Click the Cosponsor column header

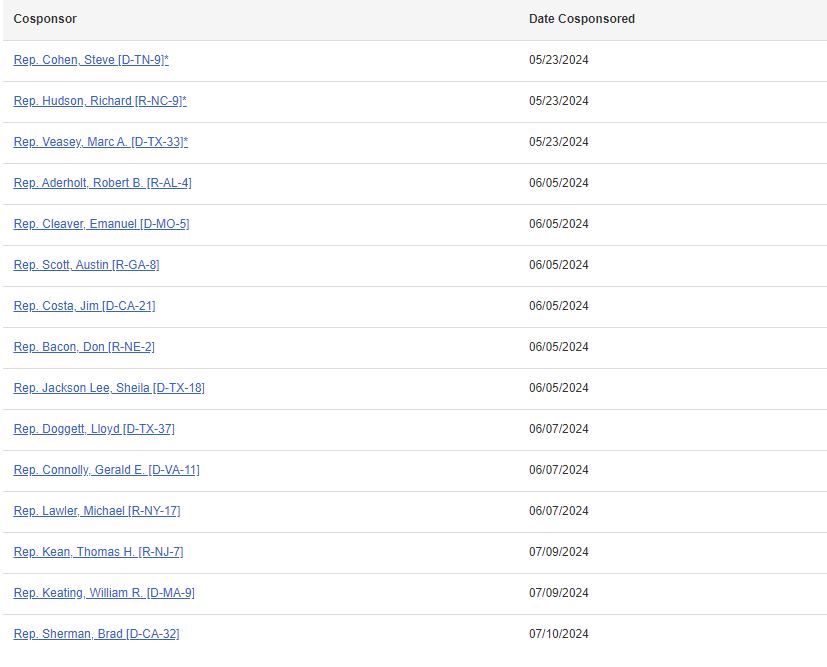pos(45,19)
